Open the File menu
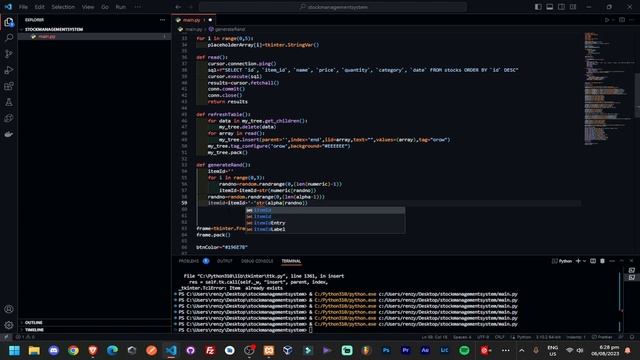Screen dimensions: 640x360 [23, 7]
